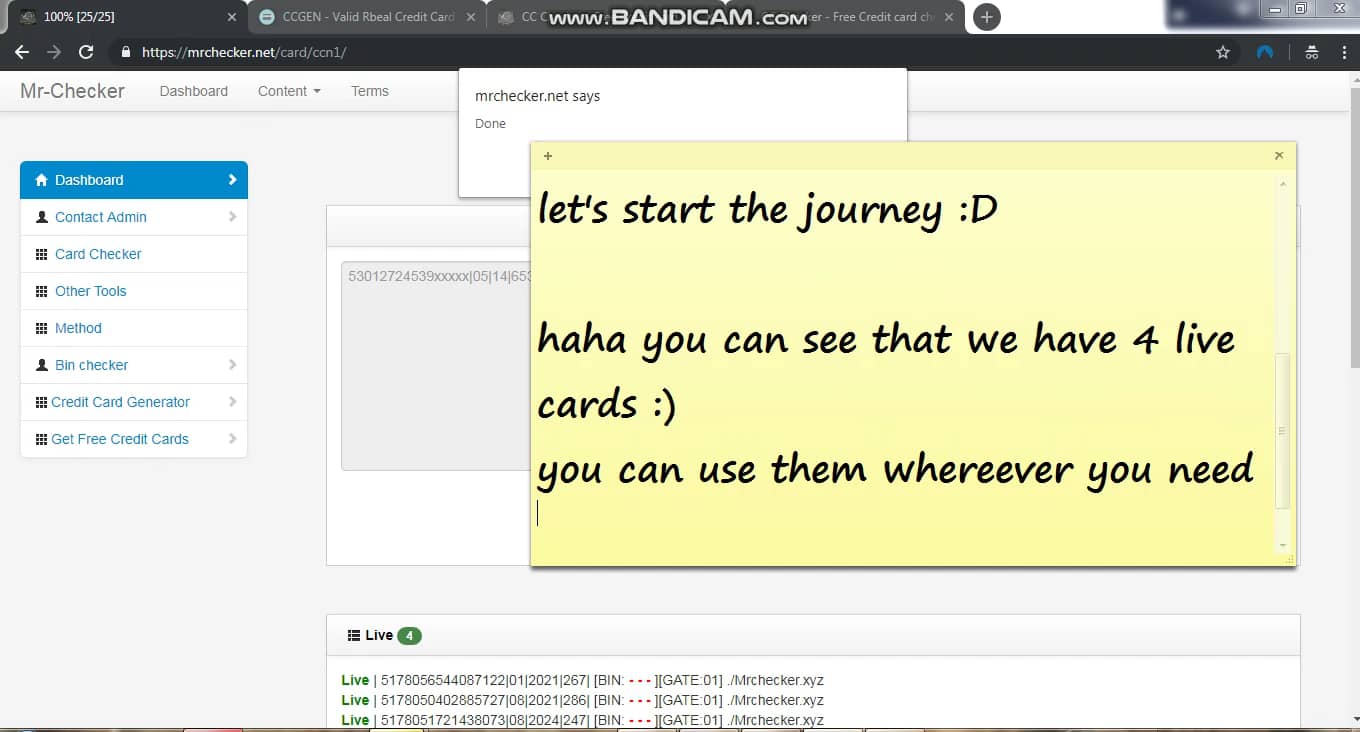Click the sticky note scroll up arrow
The width and height of the screenshot is (1360, 732).
coord(1283,183)
